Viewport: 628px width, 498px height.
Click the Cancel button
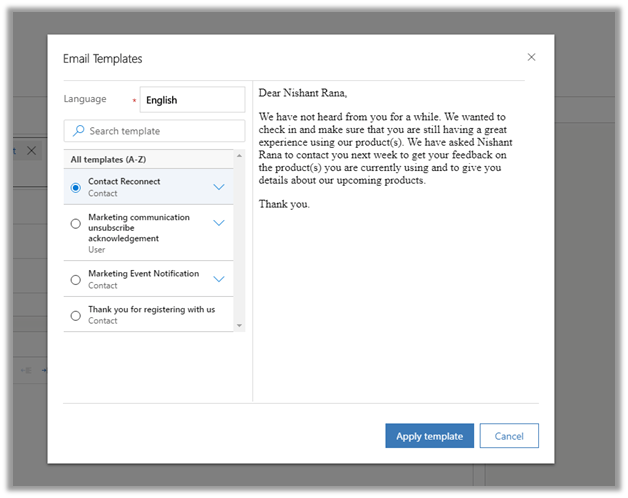(509, 436)
